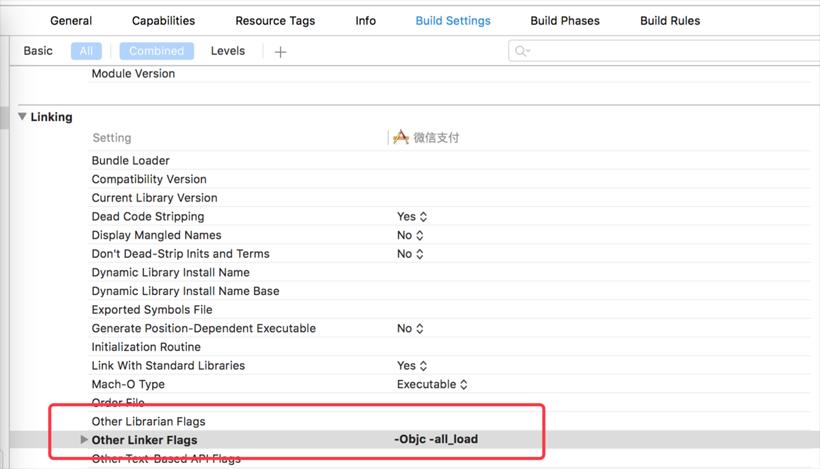Click the build settings search field
Image resolution: width=820 pixels, height=469 pixels.
click(x=660, y=51)
